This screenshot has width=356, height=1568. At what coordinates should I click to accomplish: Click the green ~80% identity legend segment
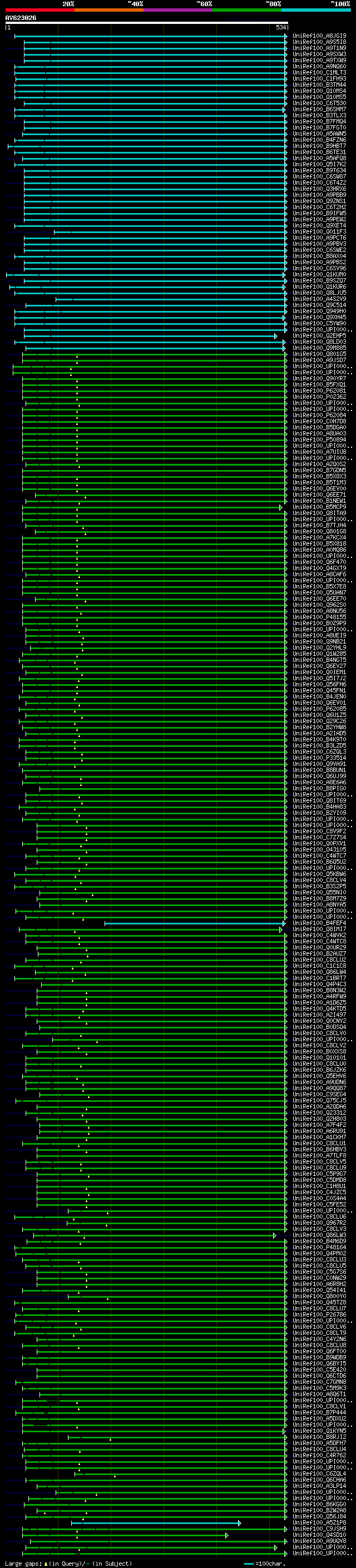pyautogui.click(x=247, y=10)
